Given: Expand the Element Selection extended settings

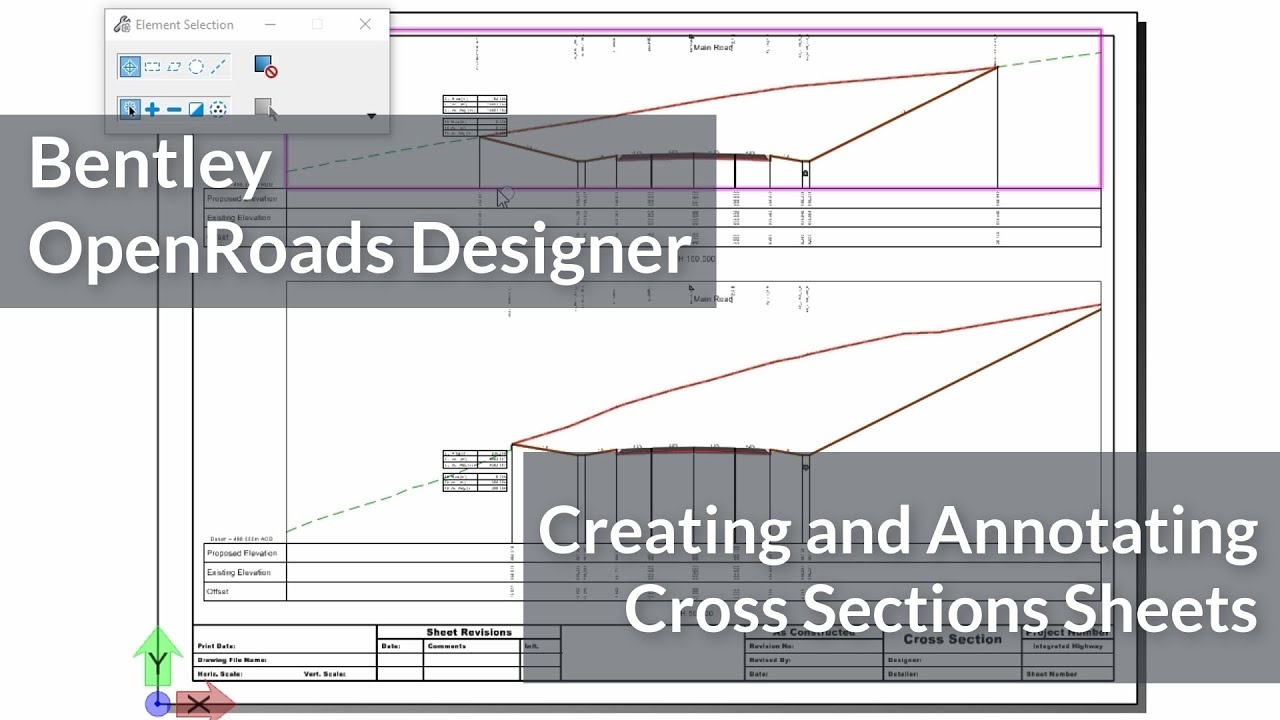Looking at the screenshot, I should tap(372, 116).
